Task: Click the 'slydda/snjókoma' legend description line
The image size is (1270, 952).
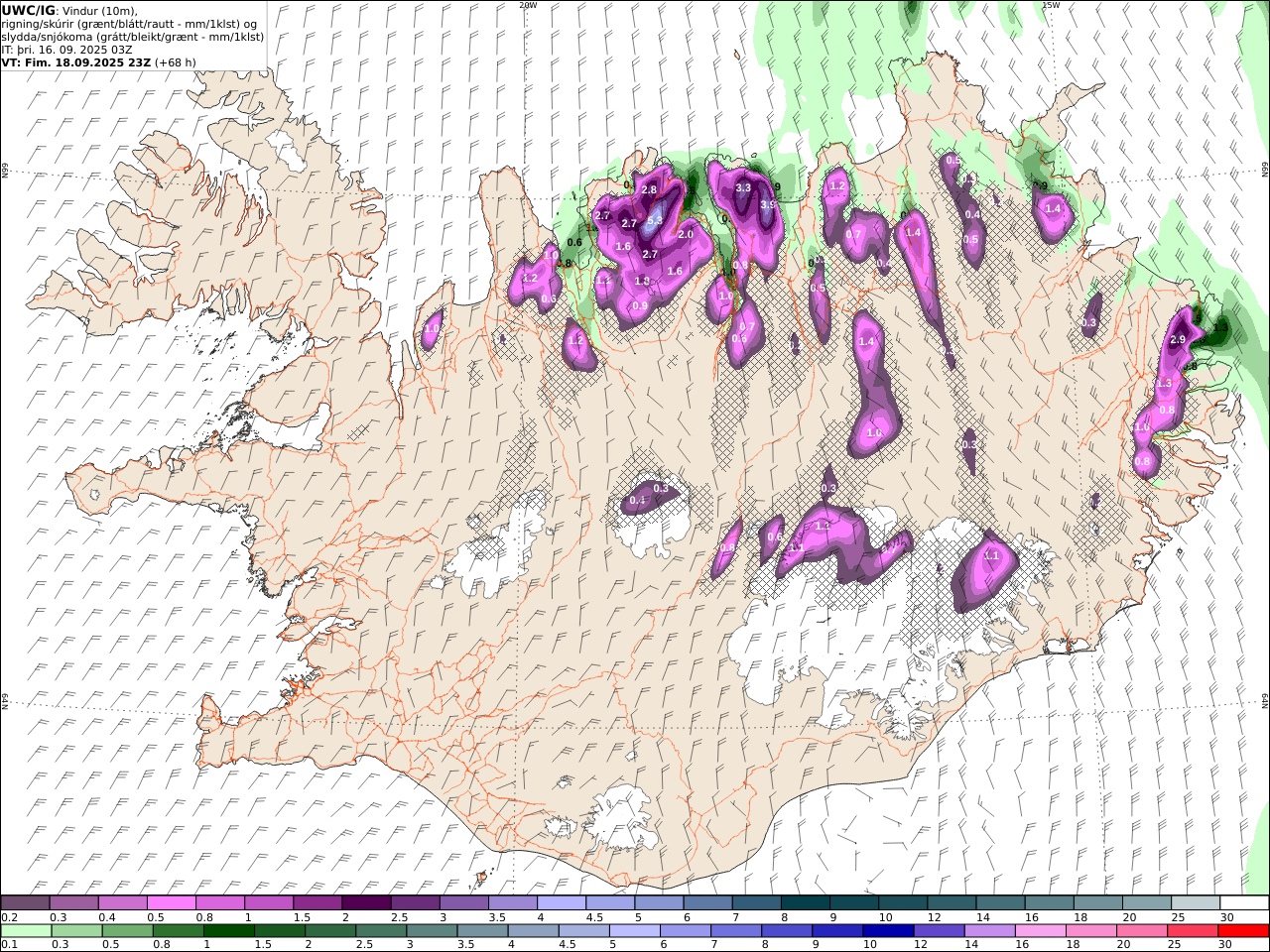Action: 133,37
